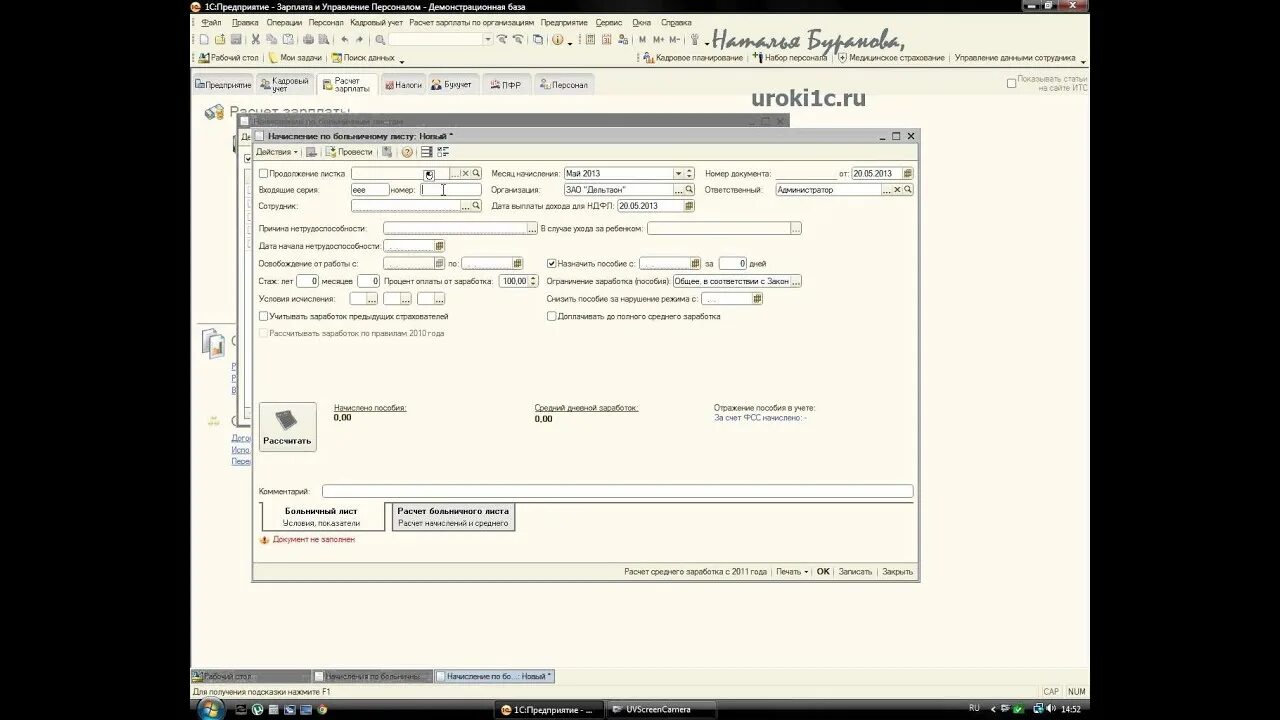Screen dimensions: 1280x720
Task: Click За счет ФСС начислено link
Action: pos(760,418)
